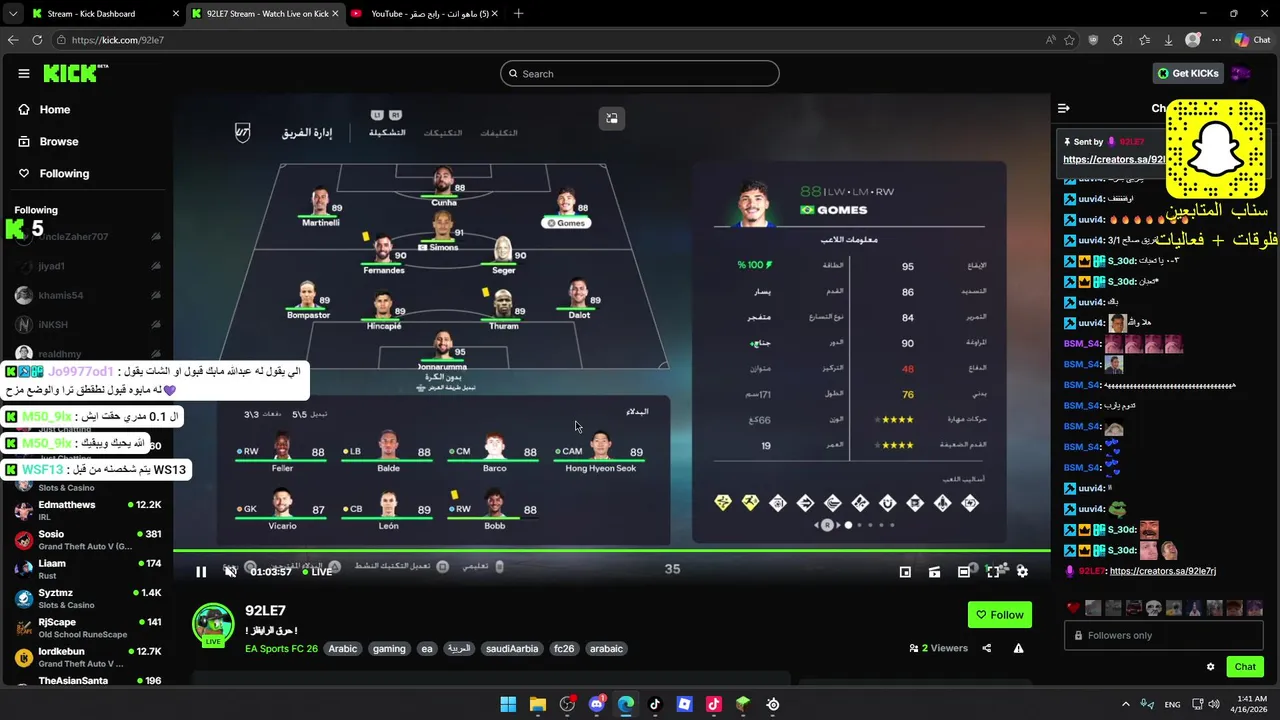Viewport: 1280px width, 720px height.
Task: Open the uBlock shield extension
Action: [x=1094, y=40]
